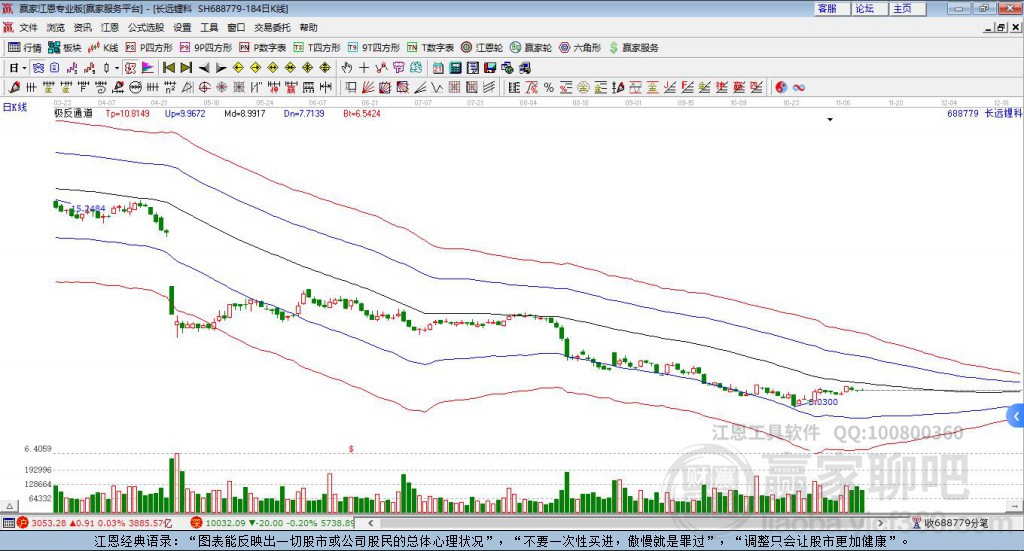
Task: Step chart left with black left arrow
Action: [204, 67]
